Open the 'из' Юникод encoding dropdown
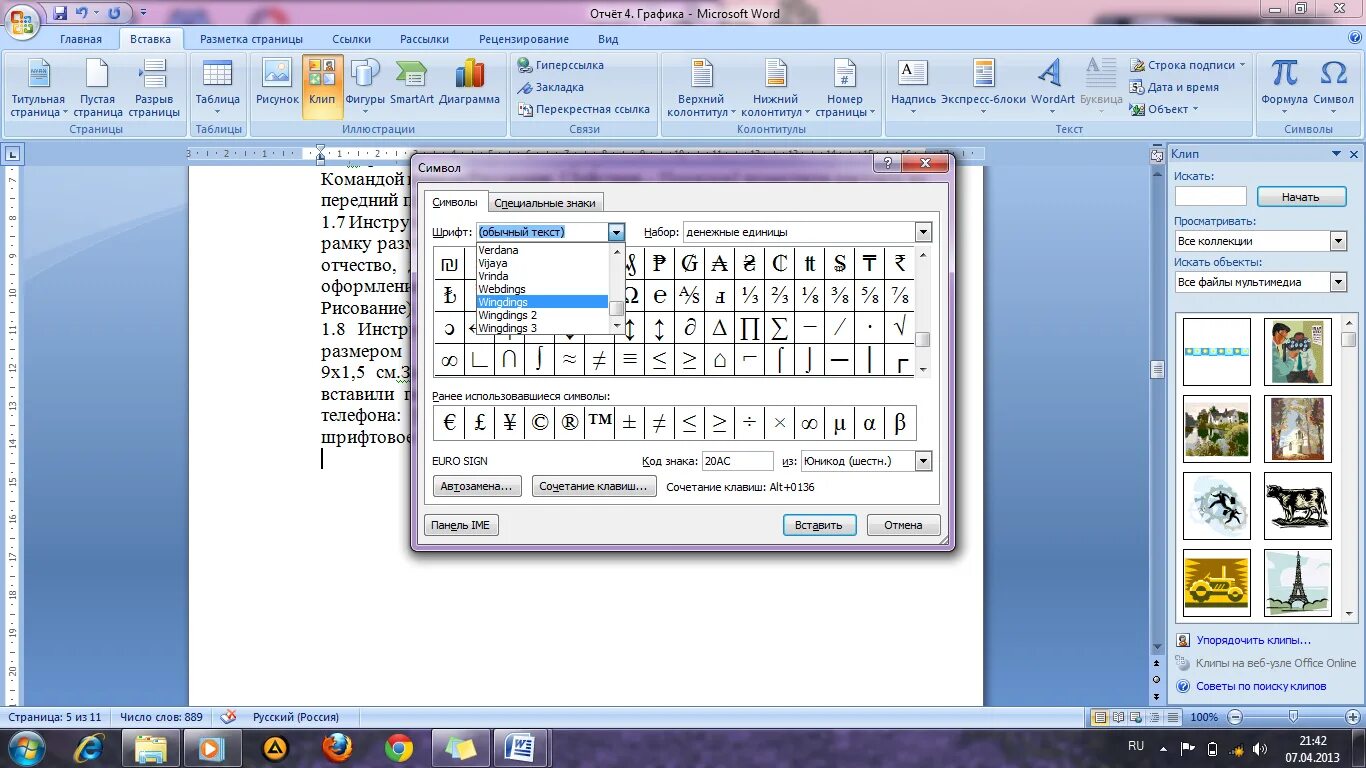 [x=923, y=461]
